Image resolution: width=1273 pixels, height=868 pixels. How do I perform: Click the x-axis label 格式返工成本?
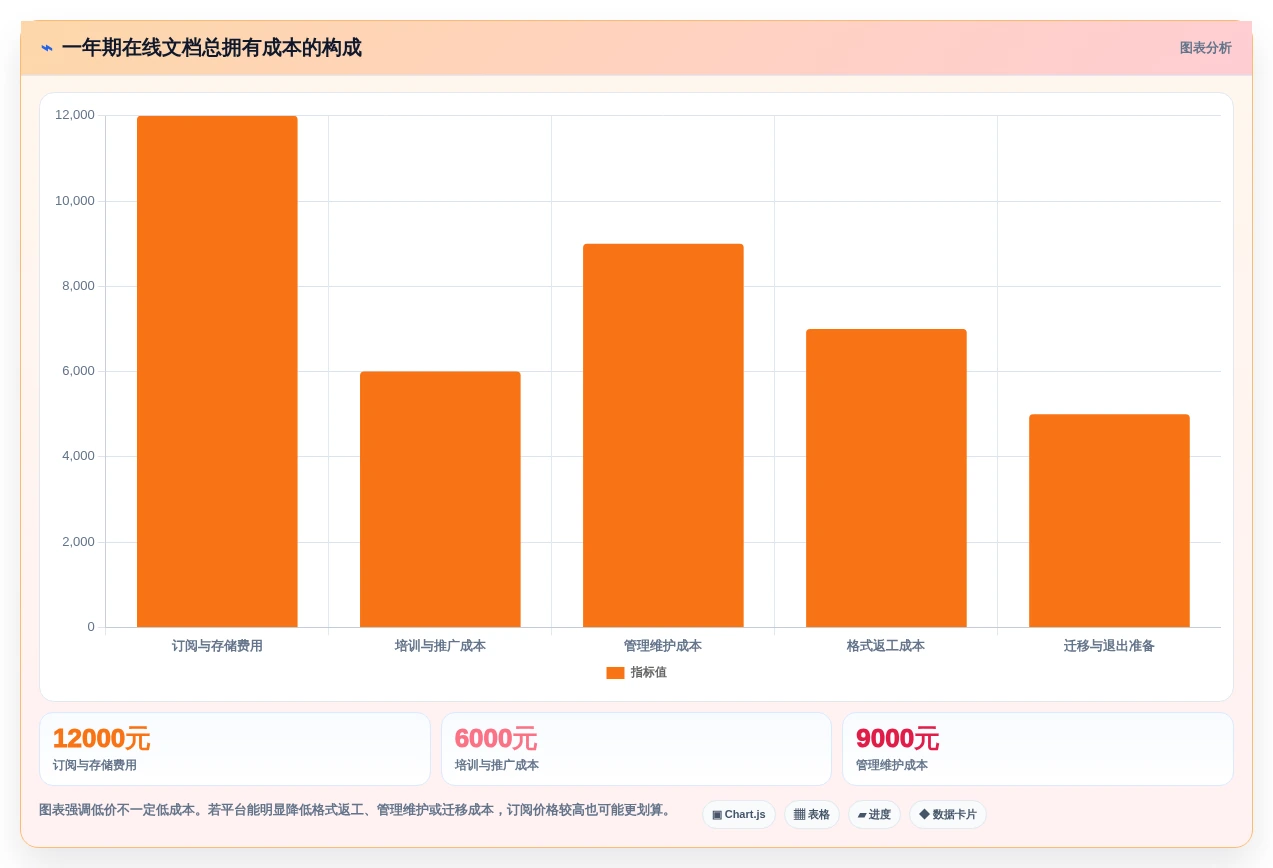[x=886, y=646]
